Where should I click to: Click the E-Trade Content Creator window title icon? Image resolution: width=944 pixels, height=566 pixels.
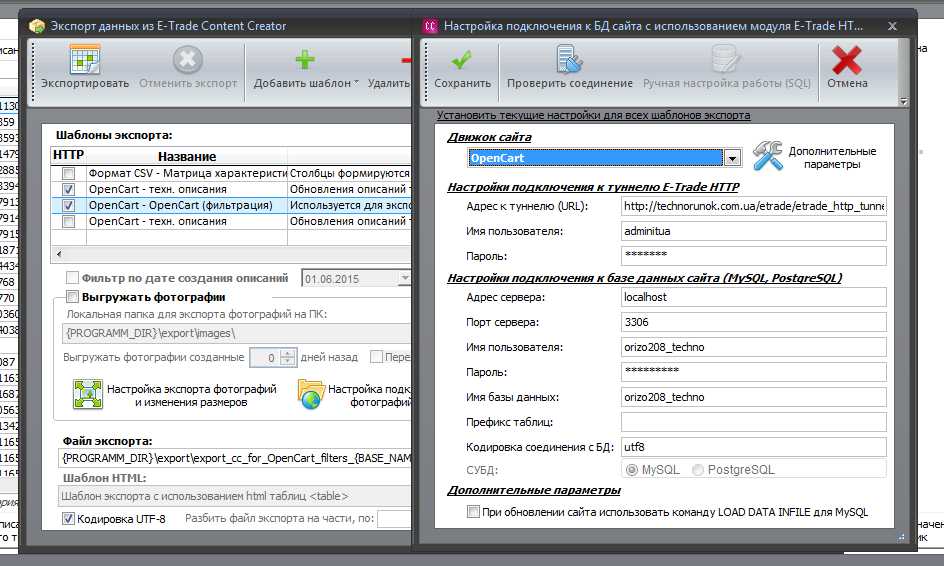pyautogui.click(x=37, y=26)
